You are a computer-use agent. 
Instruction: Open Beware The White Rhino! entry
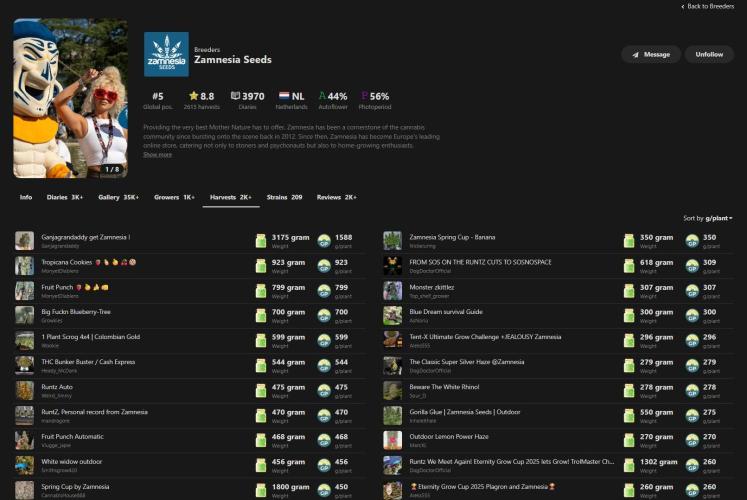(x=444, y=387)
